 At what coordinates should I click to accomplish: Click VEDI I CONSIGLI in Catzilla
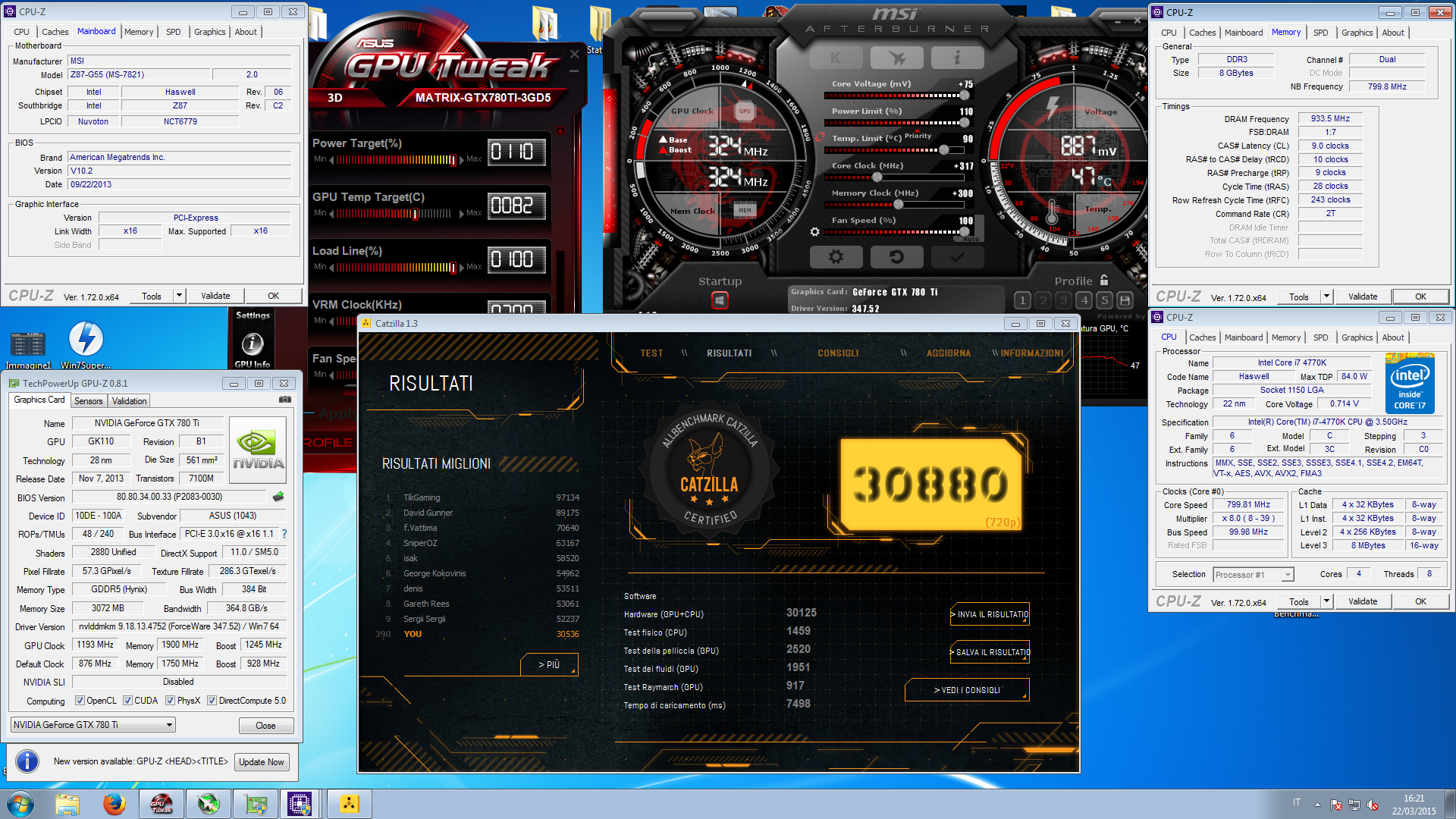[x=967, y=690]
